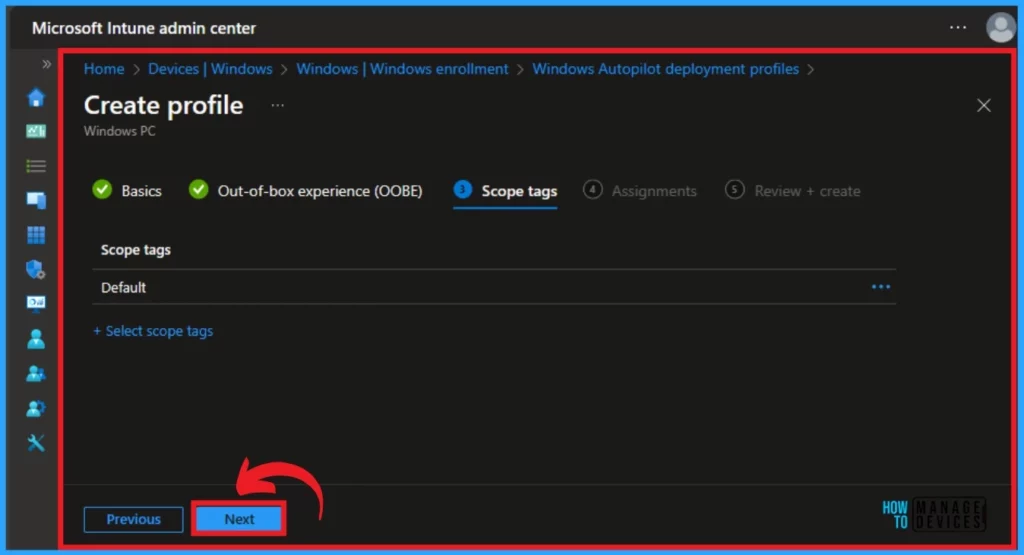Open All services list icon

(x=36, y=166)
